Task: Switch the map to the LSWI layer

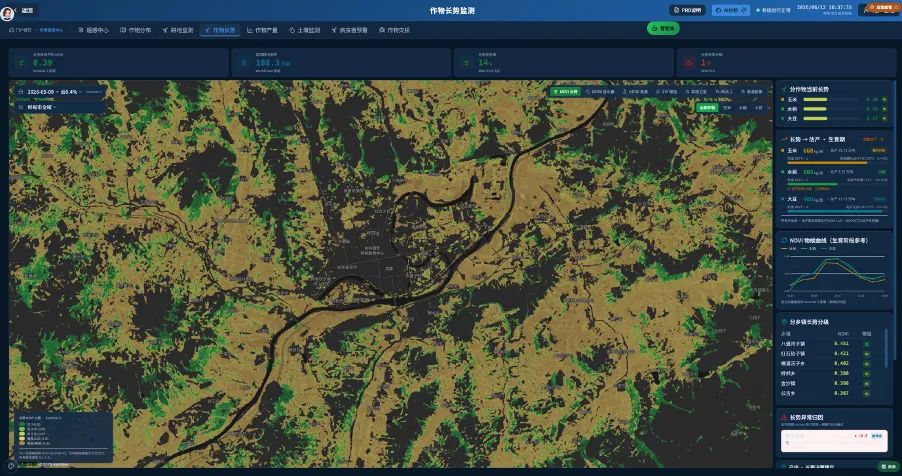Action: [x=635, y=92]
